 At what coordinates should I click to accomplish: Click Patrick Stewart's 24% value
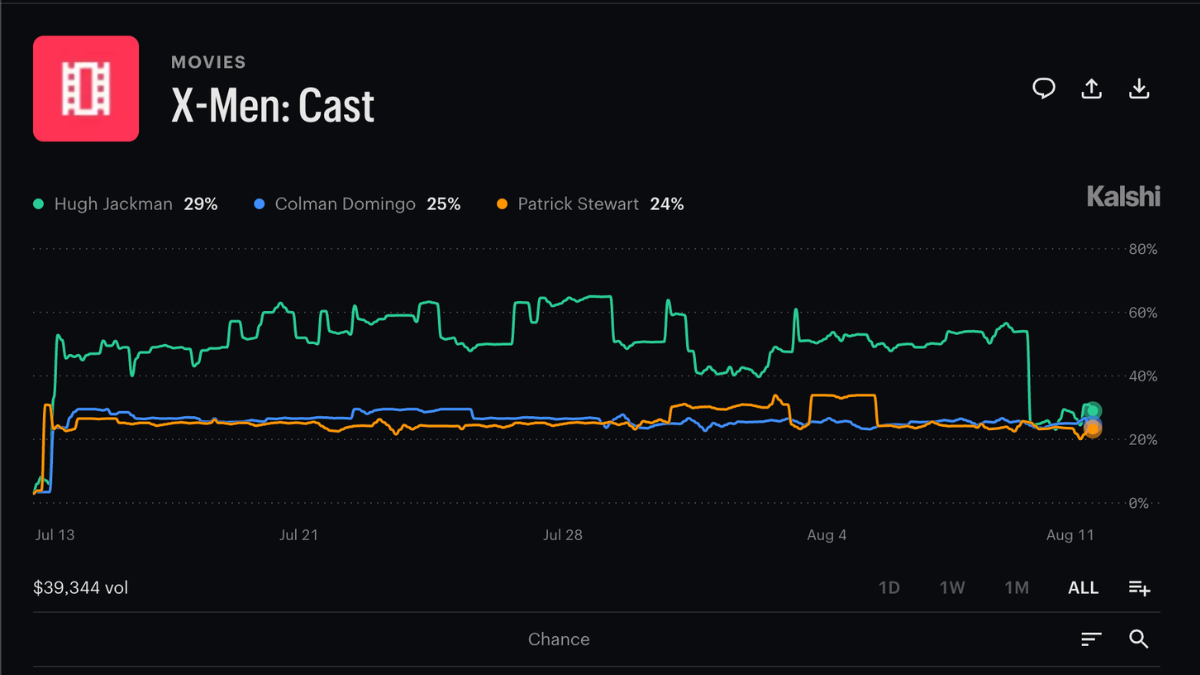point(667,204)
